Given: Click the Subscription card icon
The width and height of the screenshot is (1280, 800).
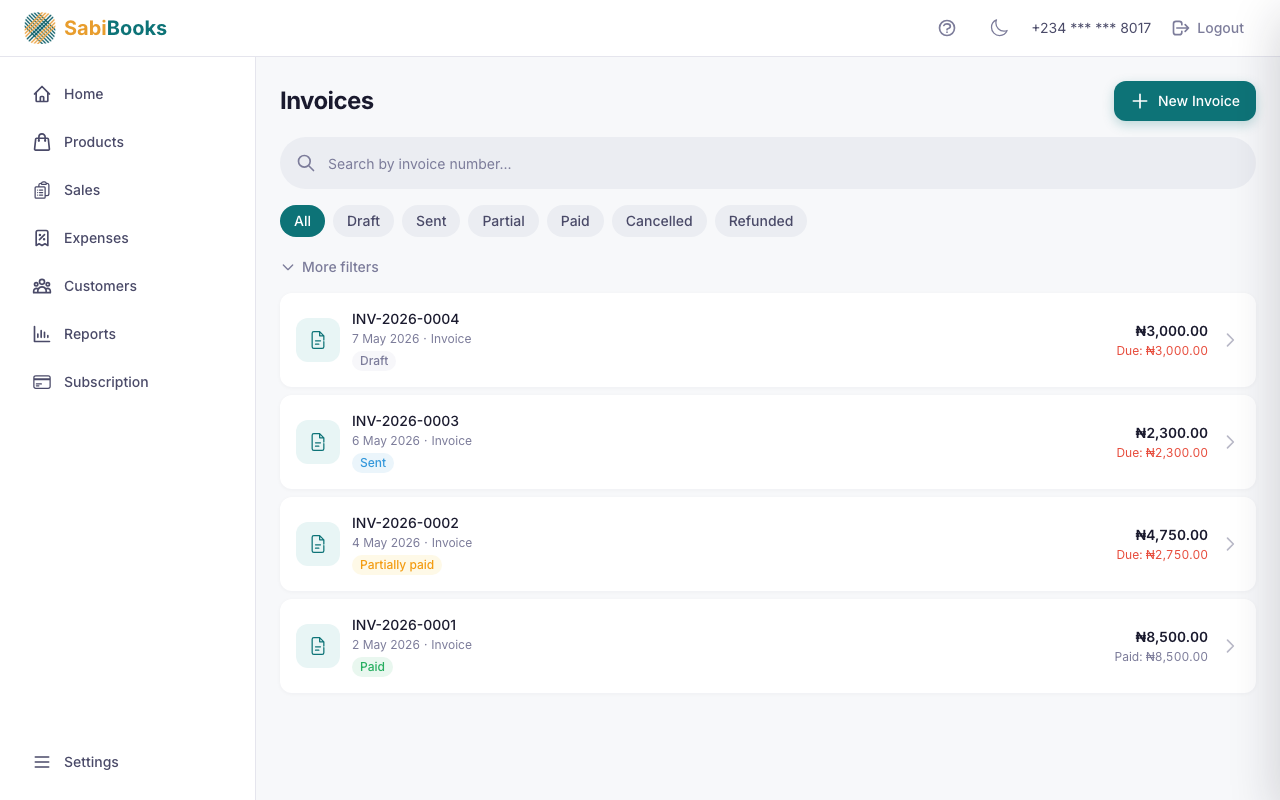Looking at the screenshot, I should tap(42, 382).
